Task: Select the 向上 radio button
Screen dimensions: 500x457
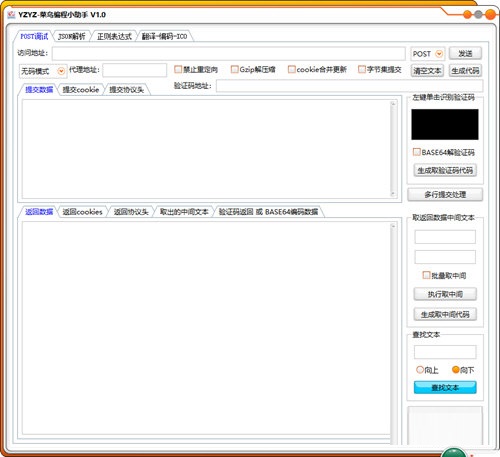Action: [420, 370]
